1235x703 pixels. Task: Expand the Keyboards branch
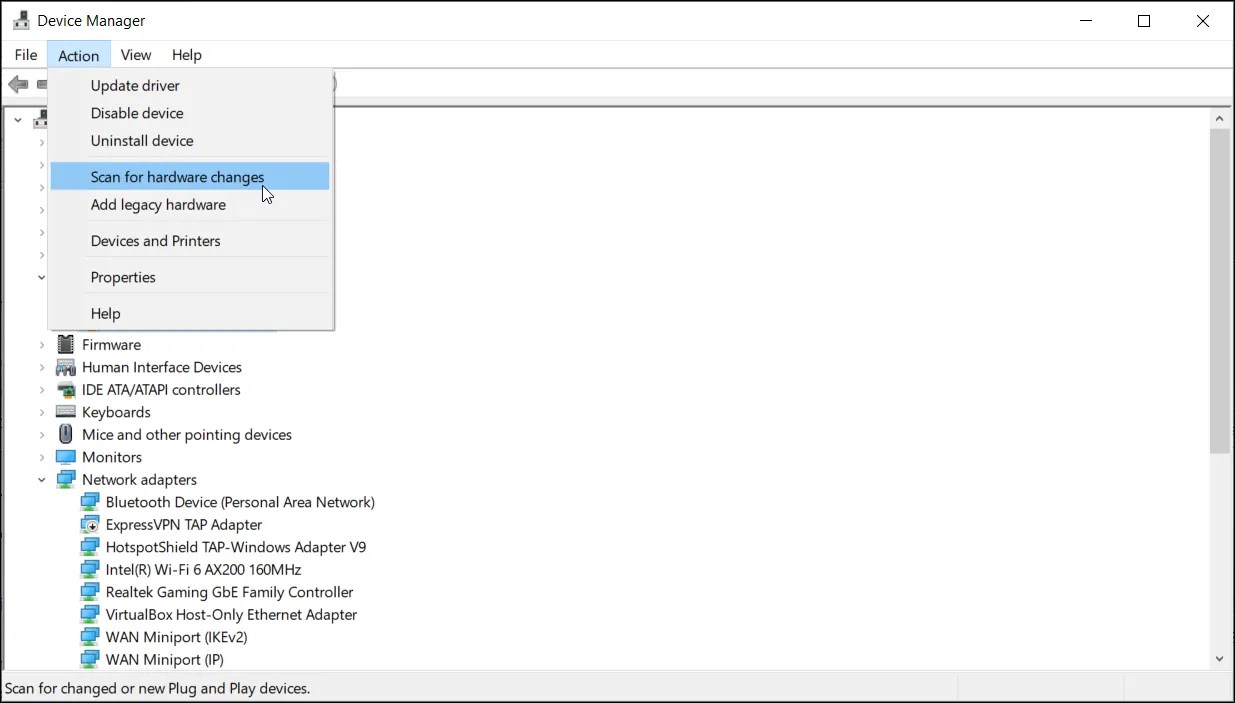[x=41, y=412]
